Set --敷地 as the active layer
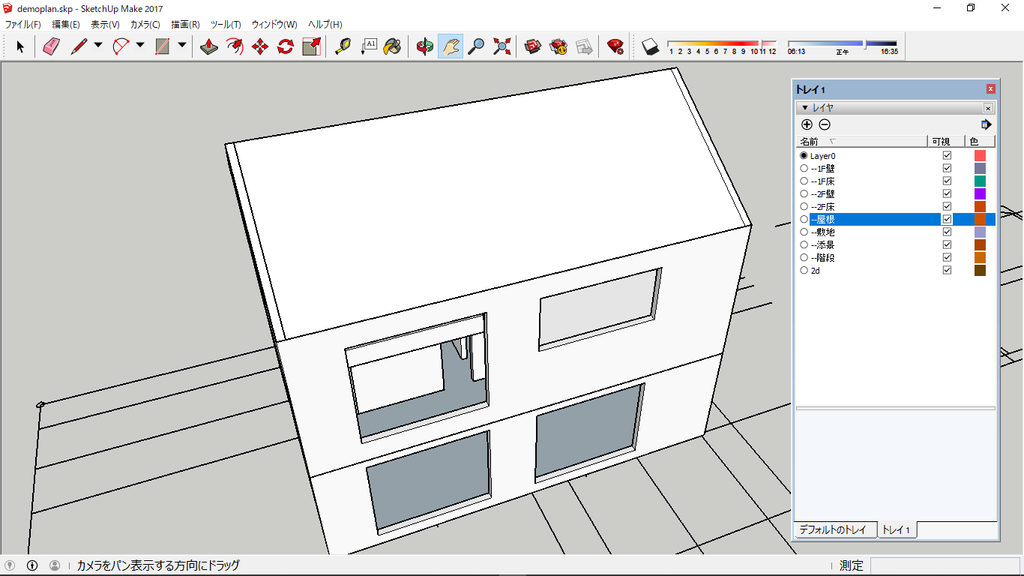This screenshot has width=1024, height=576. point(804,232)
